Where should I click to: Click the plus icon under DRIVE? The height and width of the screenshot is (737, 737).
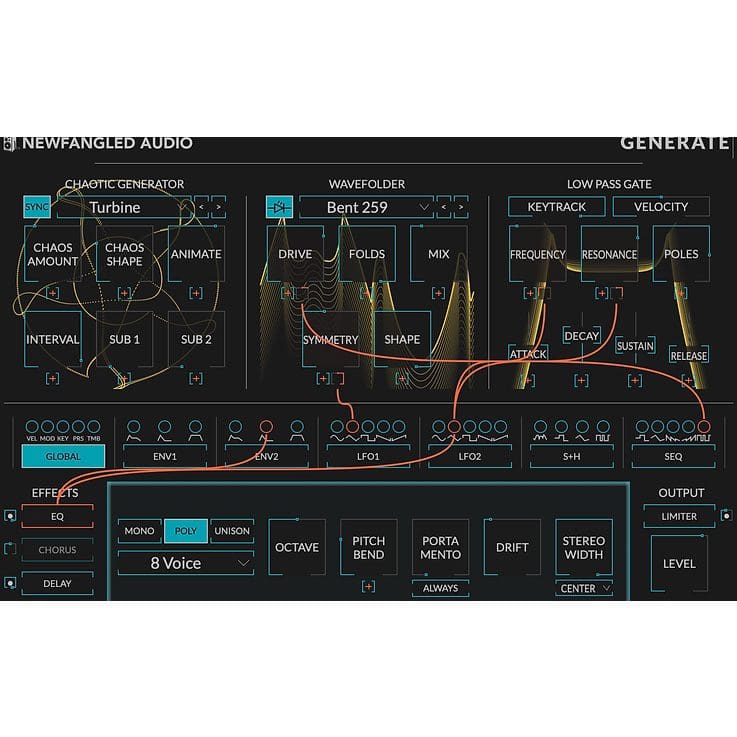pos(287,293)
